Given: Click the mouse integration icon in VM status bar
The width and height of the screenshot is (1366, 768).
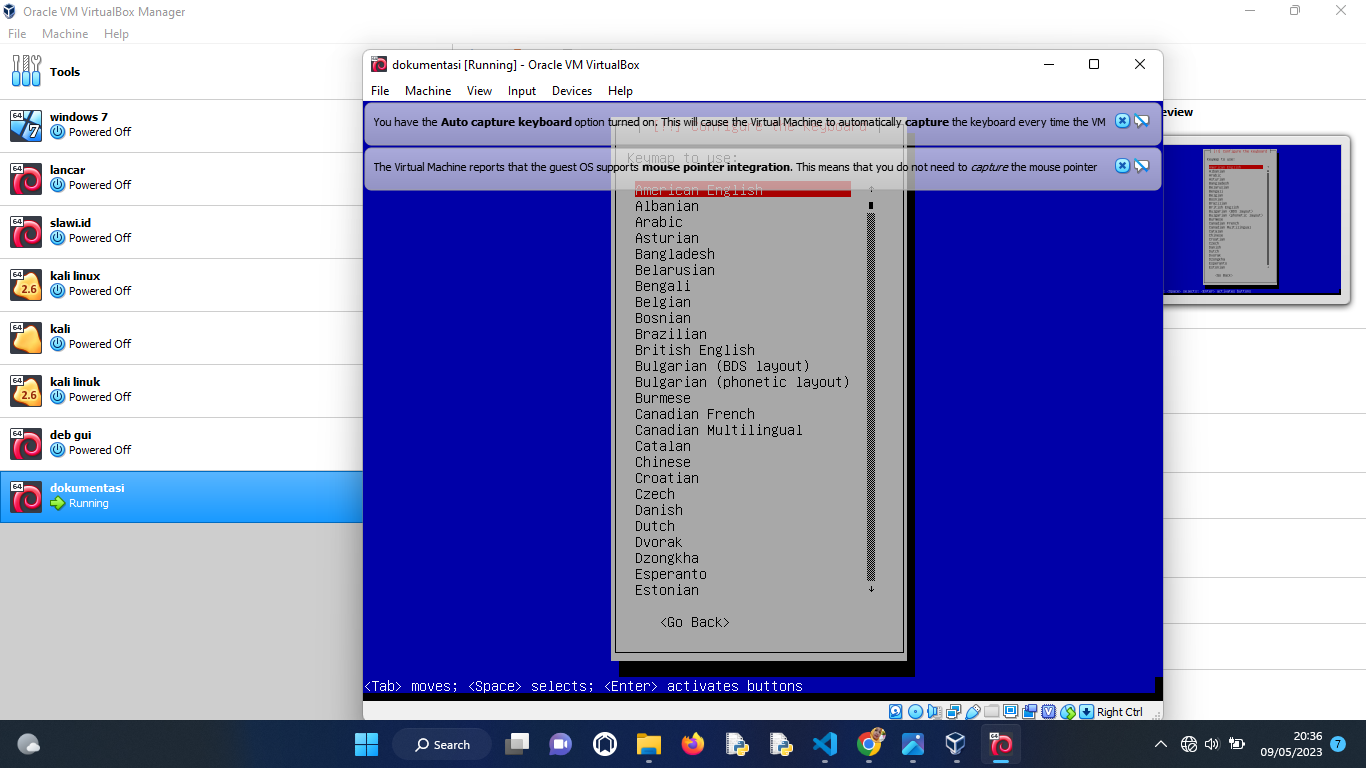Looking at the screenshot, I should click(1067, 712).
